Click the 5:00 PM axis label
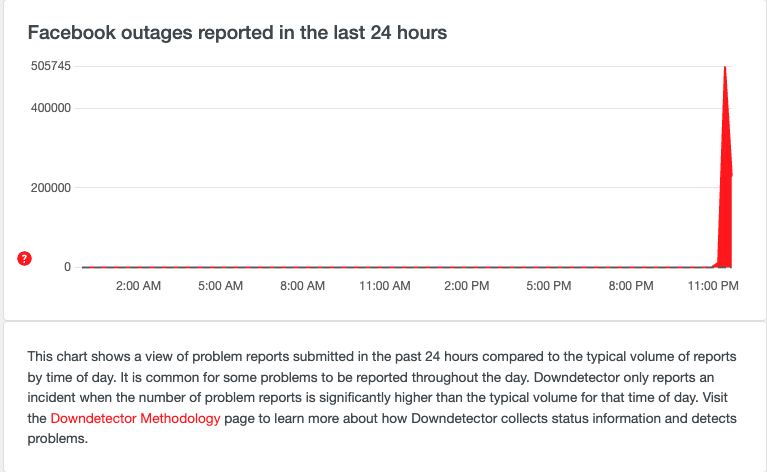767x472 pixels. point(549,286)
